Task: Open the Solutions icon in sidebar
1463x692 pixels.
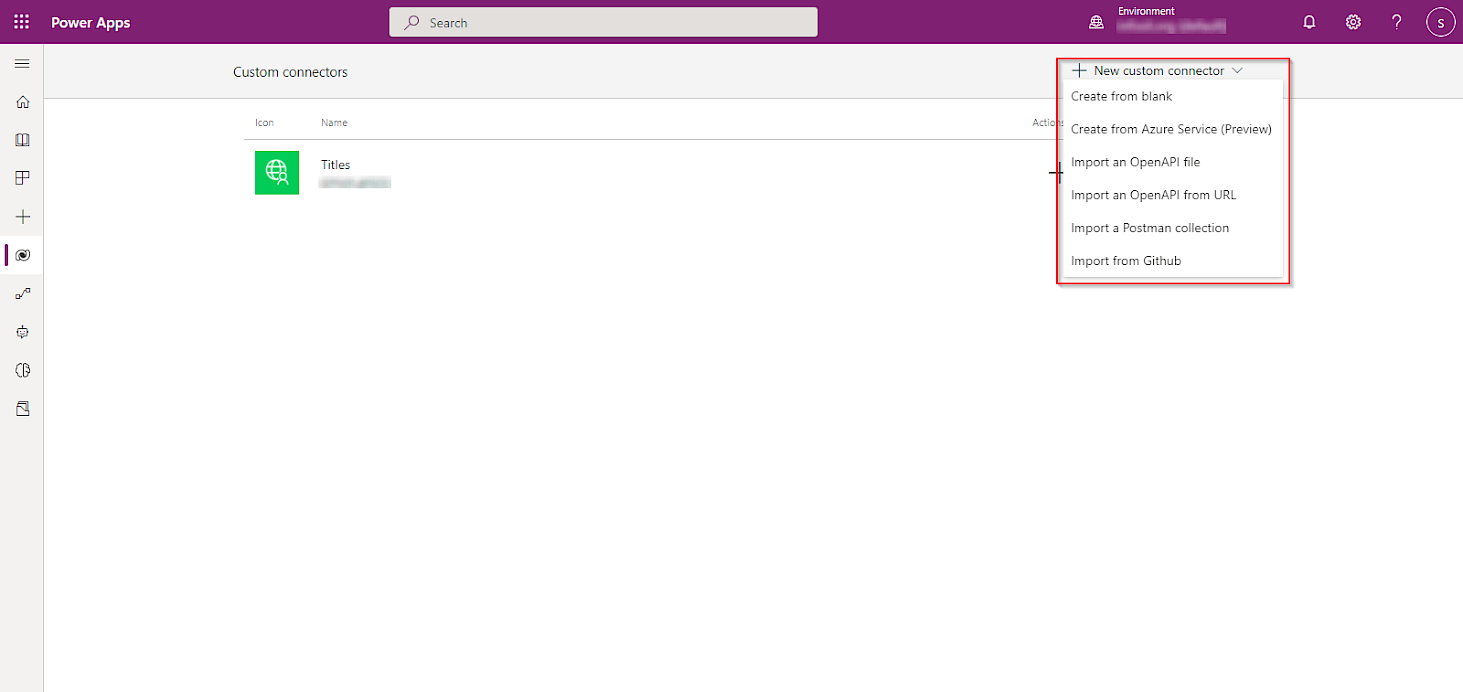Action: pos(23,409)
